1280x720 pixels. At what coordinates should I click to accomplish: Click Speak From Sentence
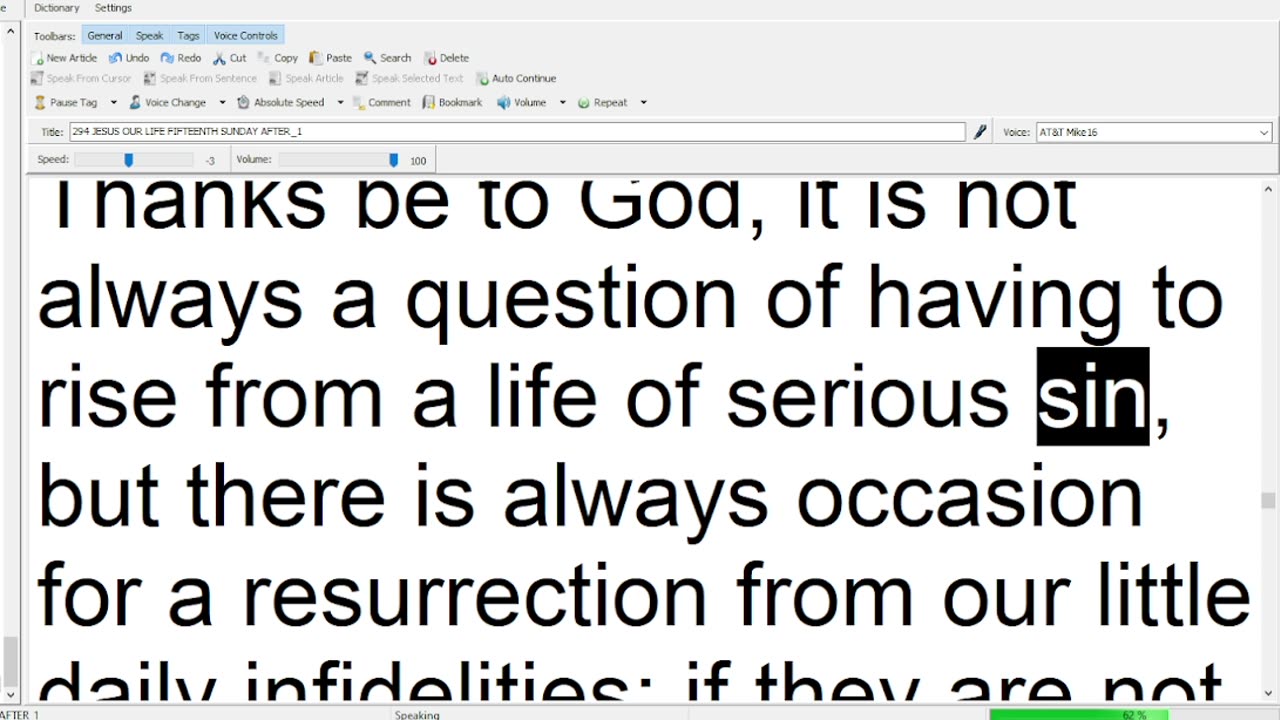[x=201, y=78]
